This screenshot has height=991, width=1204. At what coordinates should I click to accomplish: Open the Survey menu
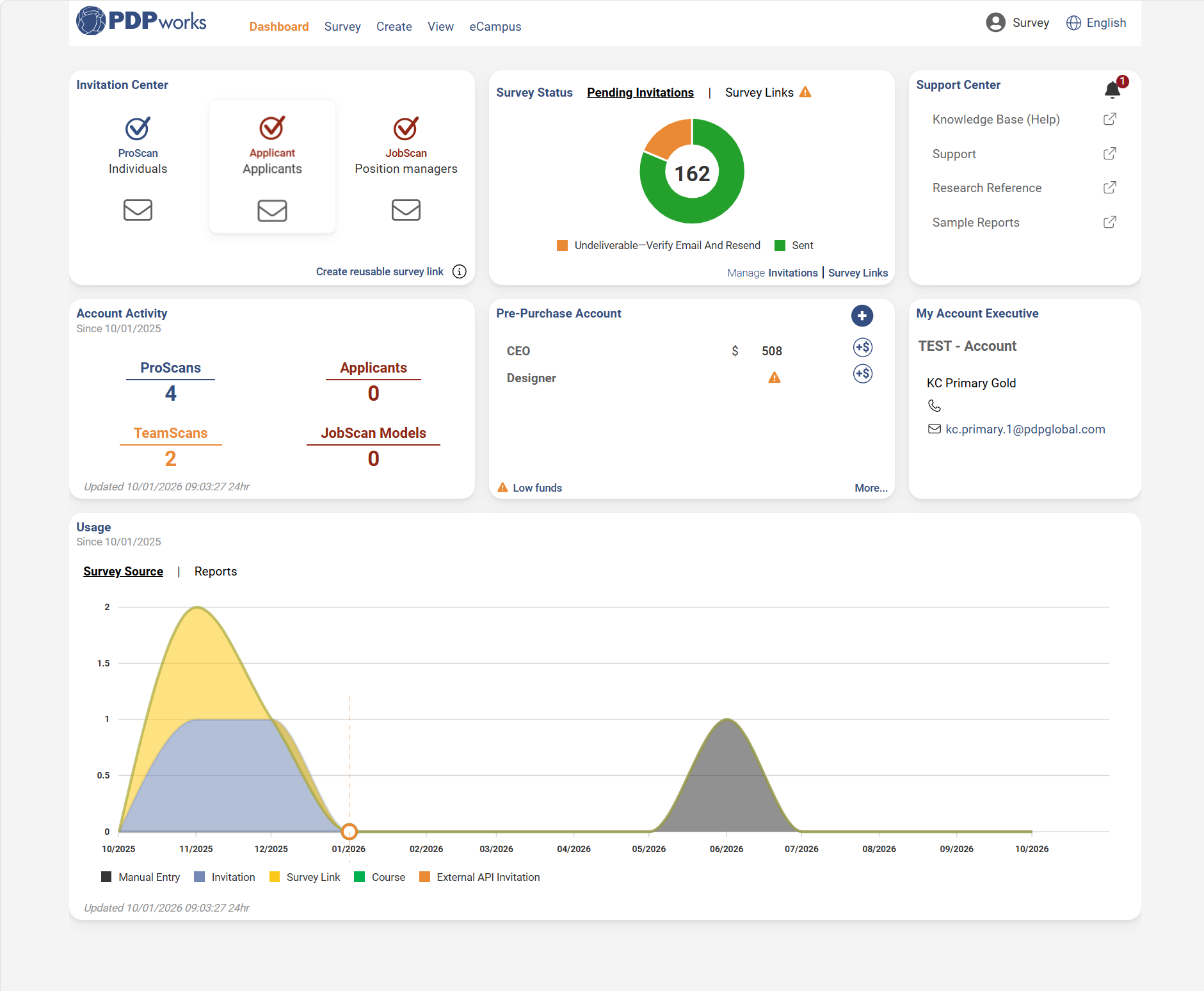coord(342,27)
